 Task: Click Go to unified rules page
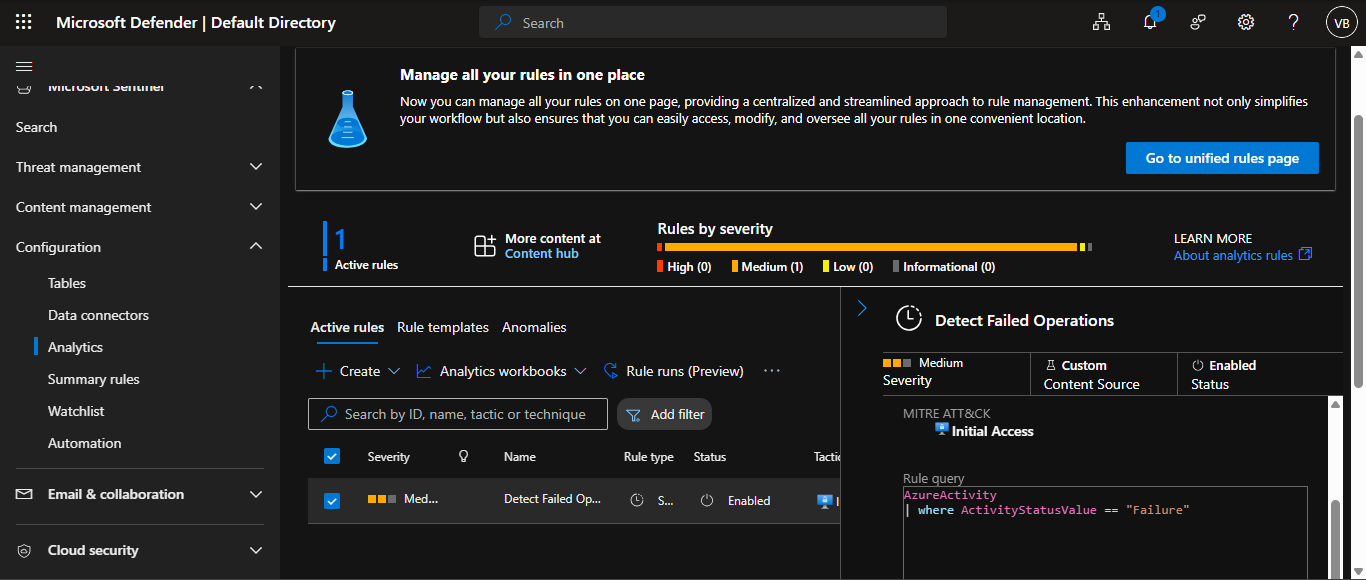(x=1222, y=158)
